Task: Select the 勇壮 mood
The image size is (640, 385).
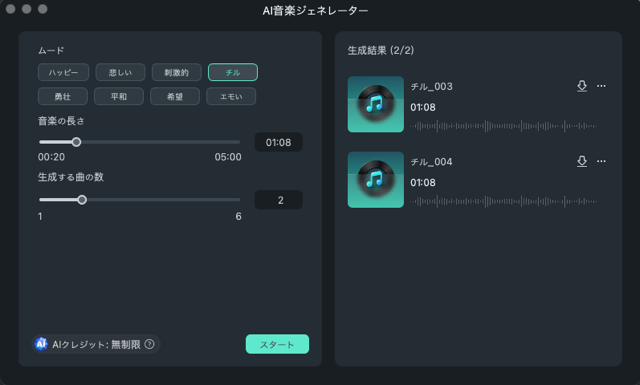Action: (62, 96)
